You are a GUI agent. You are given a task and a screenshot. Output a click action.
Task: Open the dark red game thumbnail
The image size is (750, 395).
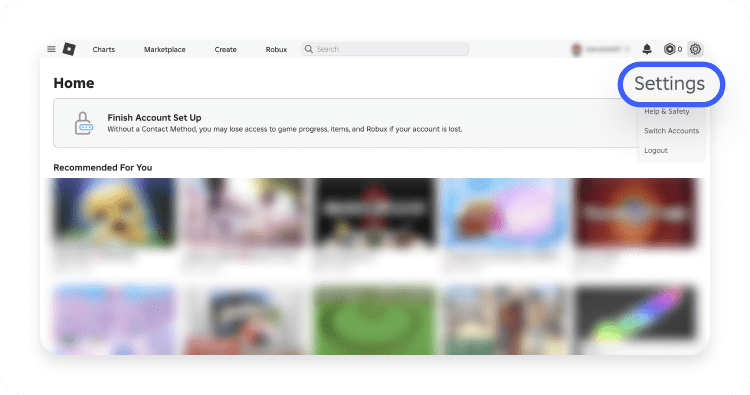coord(636,212)
